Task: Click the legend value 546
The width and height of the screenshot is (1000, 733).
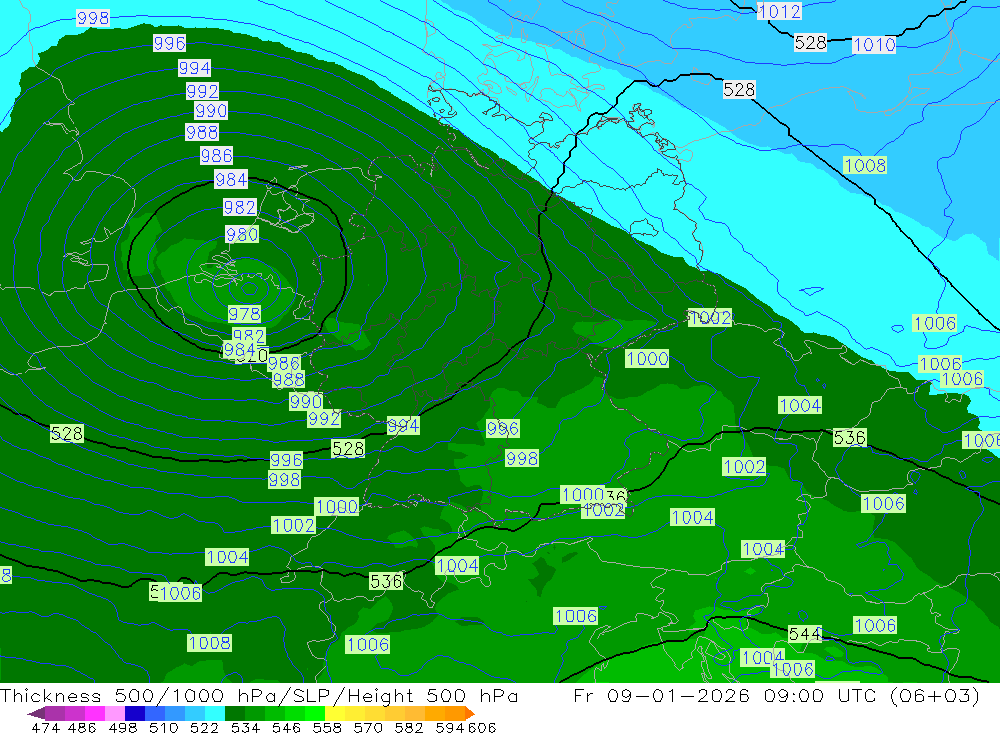Action: pyautogui.click(x=286, y=727)
